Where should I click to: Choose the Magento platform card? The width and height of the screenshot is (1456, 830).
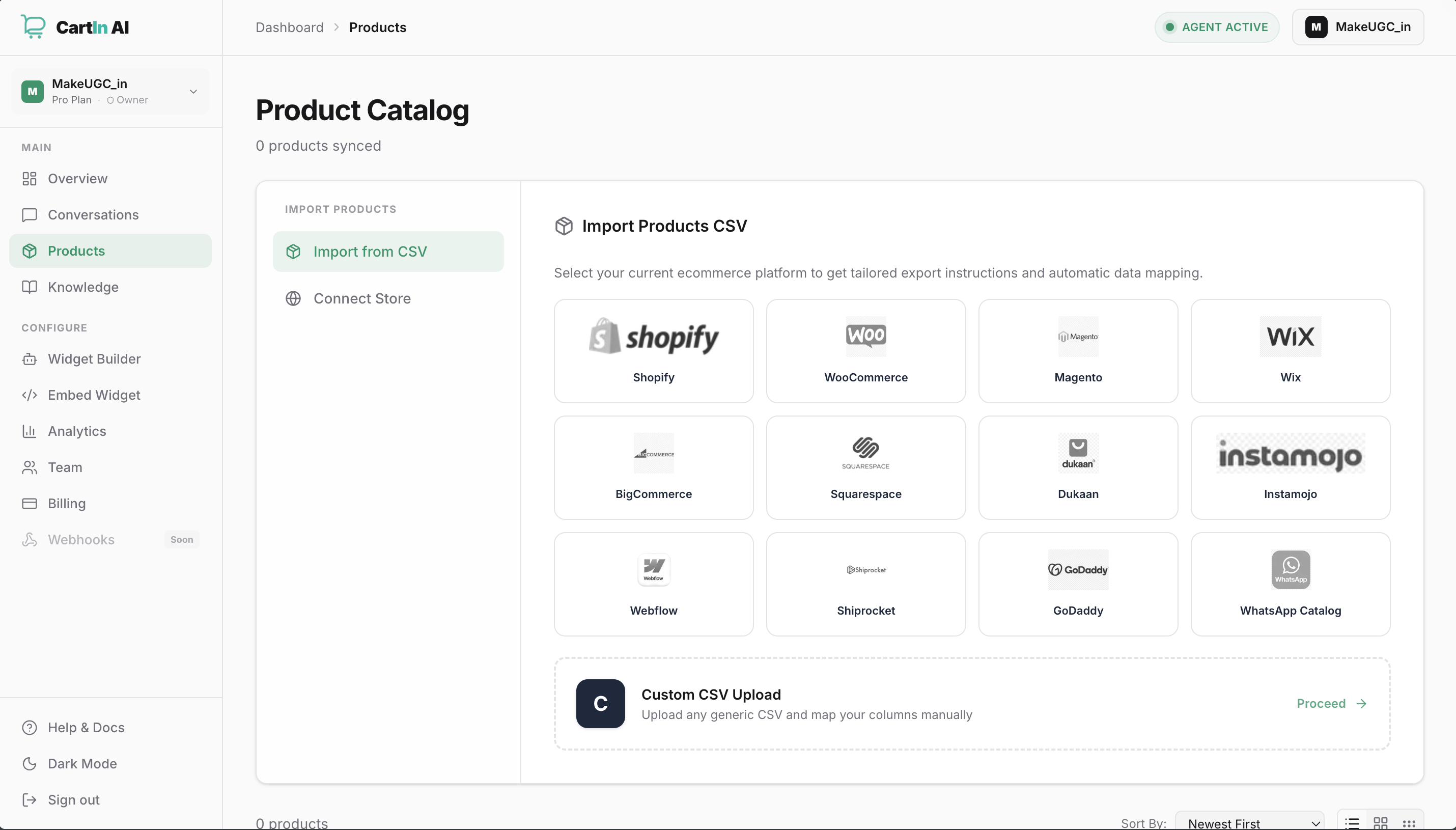[1078, 351]
